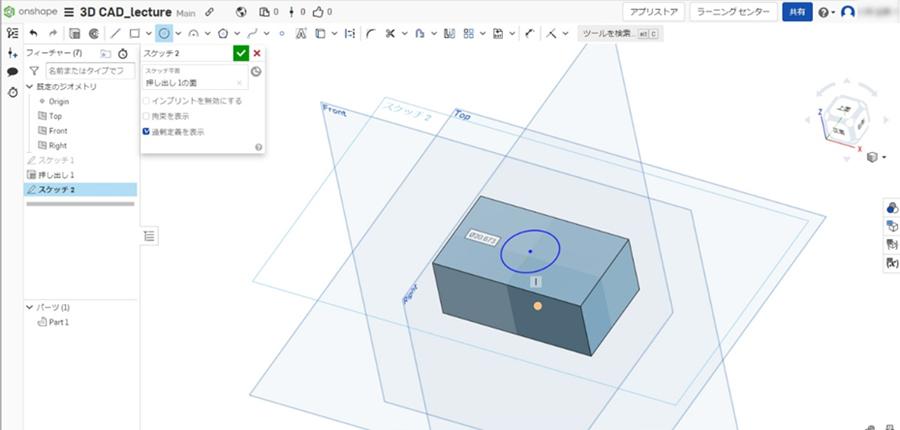Click the rollback stopwatch icon in feature header
Image resolution: width=900 pixels, height=430 pixels.
coord(122,53)
